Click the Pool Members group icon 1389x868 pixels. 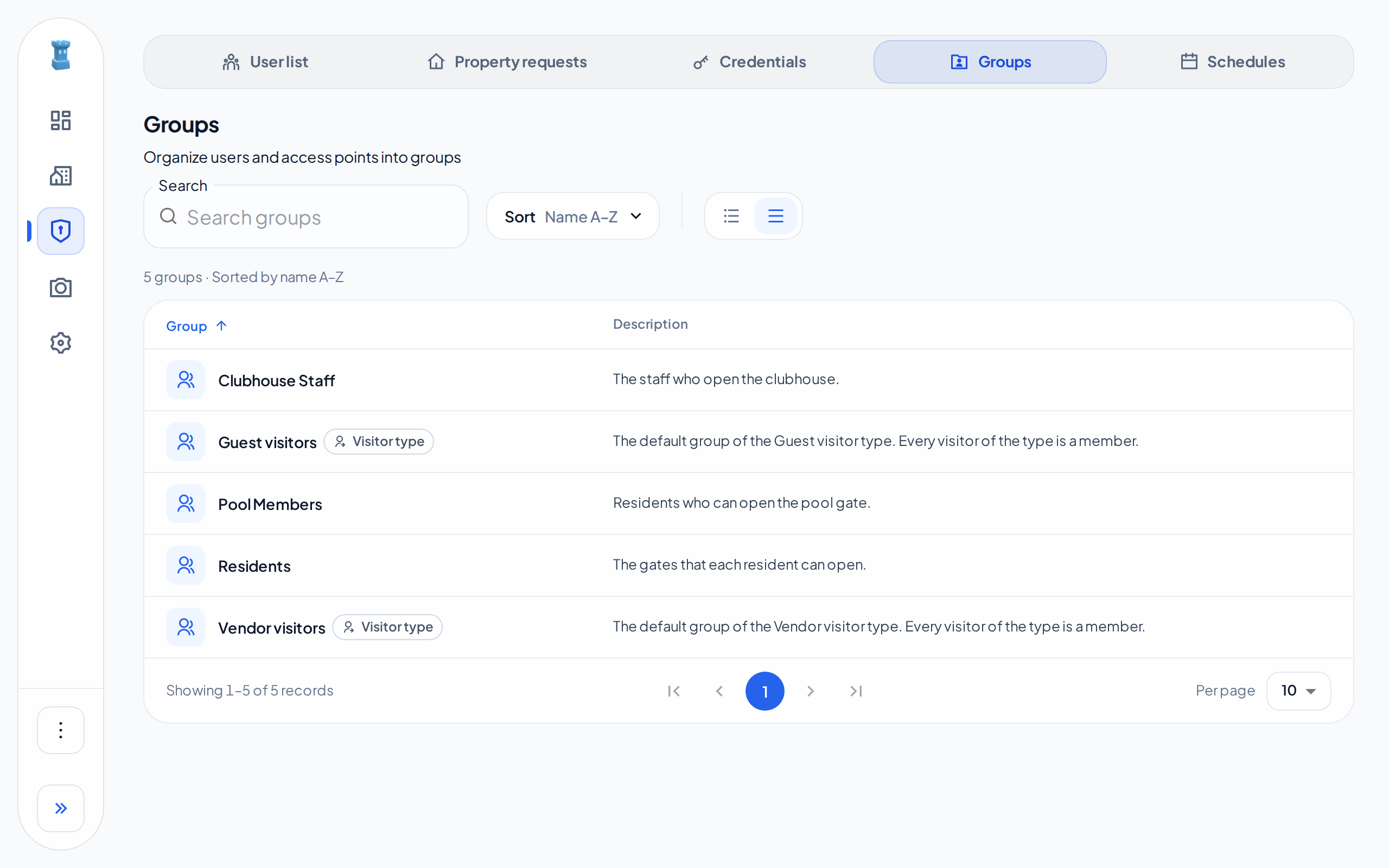pos(186,503)
